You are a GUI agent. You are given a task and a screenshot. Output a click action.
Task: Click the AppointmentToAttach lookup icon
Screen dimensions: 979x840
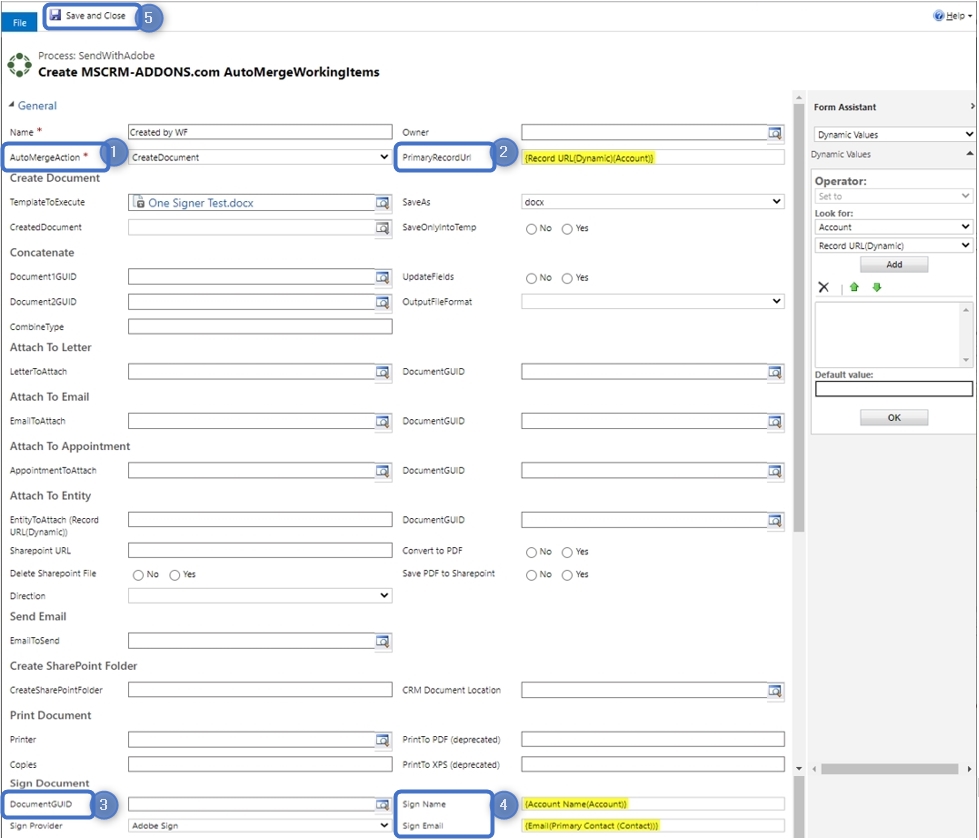click(x=382, y=471)
